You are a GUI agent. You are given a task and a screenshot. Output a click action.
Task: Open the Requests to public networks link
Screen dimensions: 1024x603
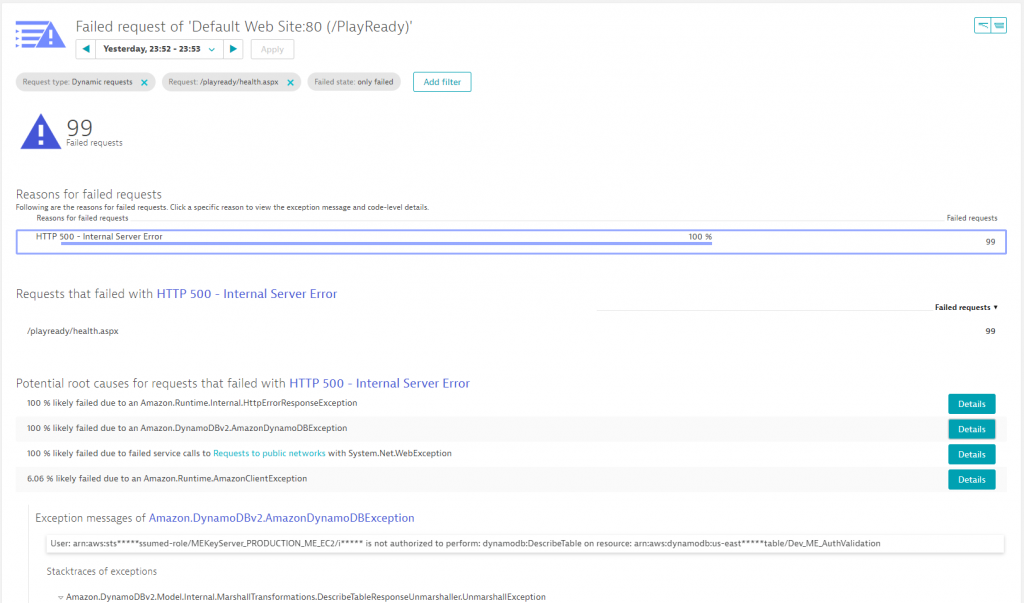269,453
